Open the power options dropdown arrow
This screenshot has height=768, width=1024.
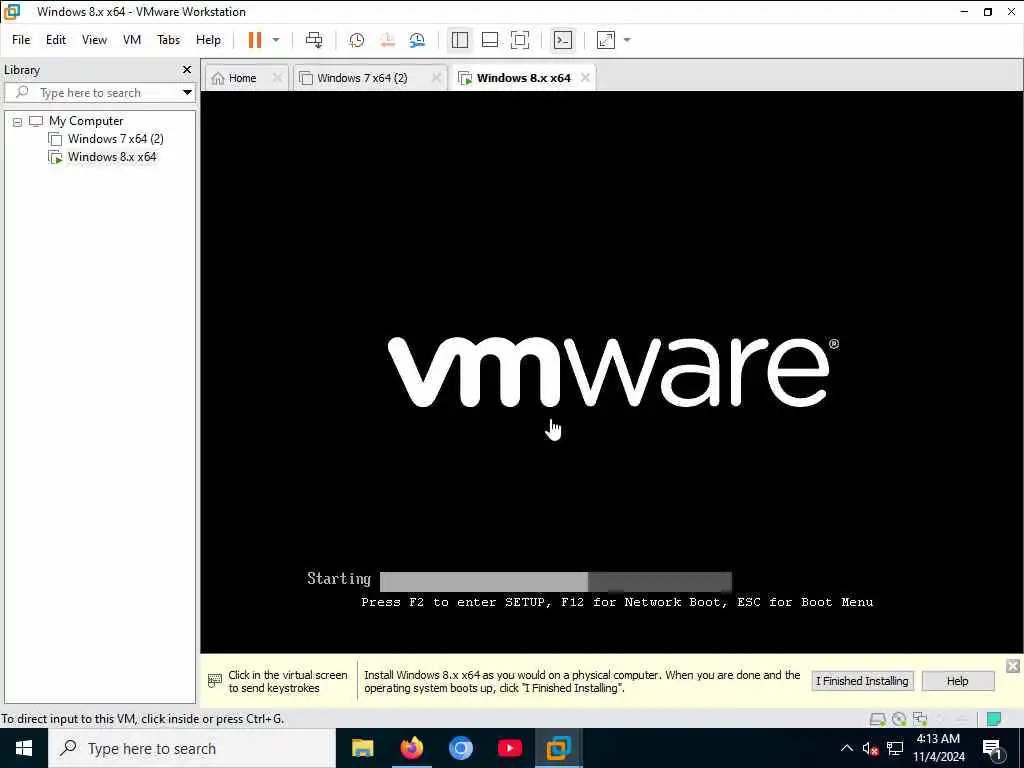[x=276, y=40]
